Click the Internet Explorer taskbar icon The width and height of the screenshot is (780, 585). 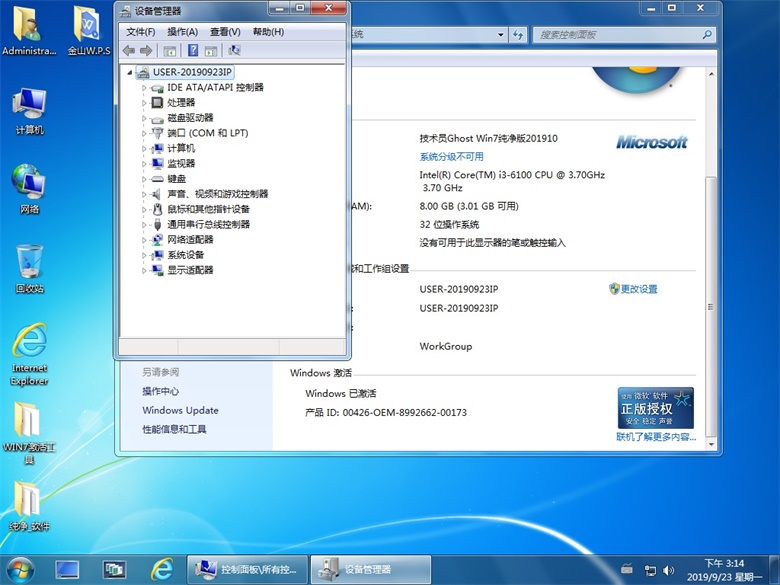click(x=161, y=569)
